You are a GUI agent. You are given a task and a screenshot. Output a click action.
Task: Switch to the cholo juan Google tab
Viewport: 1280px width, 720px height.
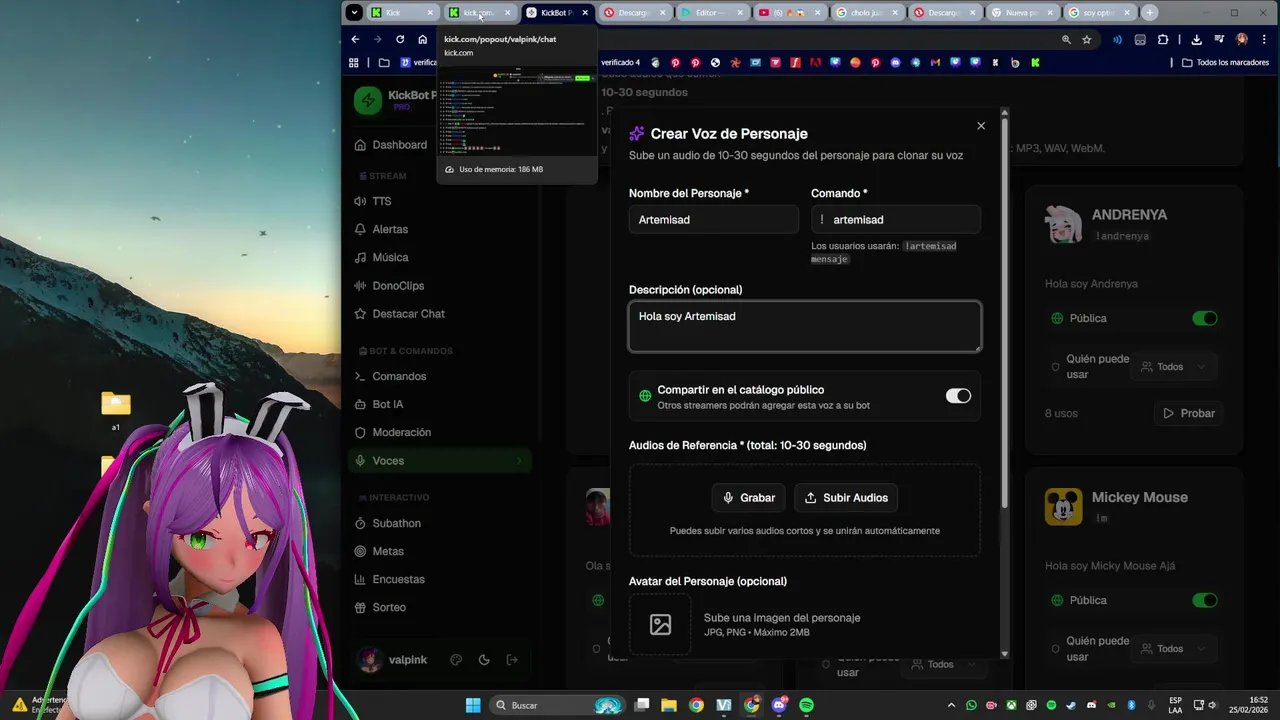click(867, 13)
